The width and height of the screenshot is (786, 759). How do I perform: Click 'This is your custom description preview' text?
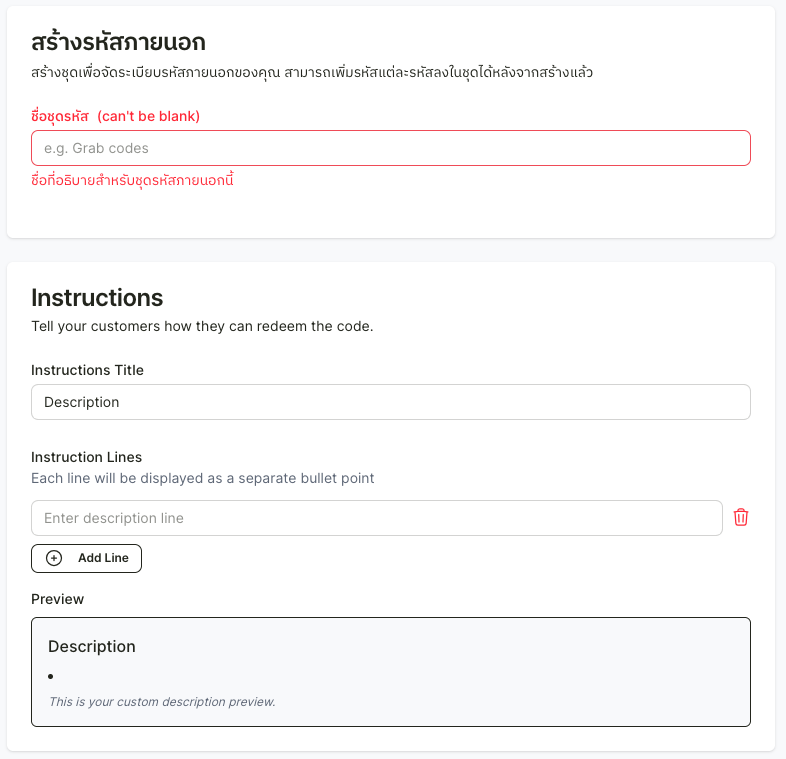[162, 702]
